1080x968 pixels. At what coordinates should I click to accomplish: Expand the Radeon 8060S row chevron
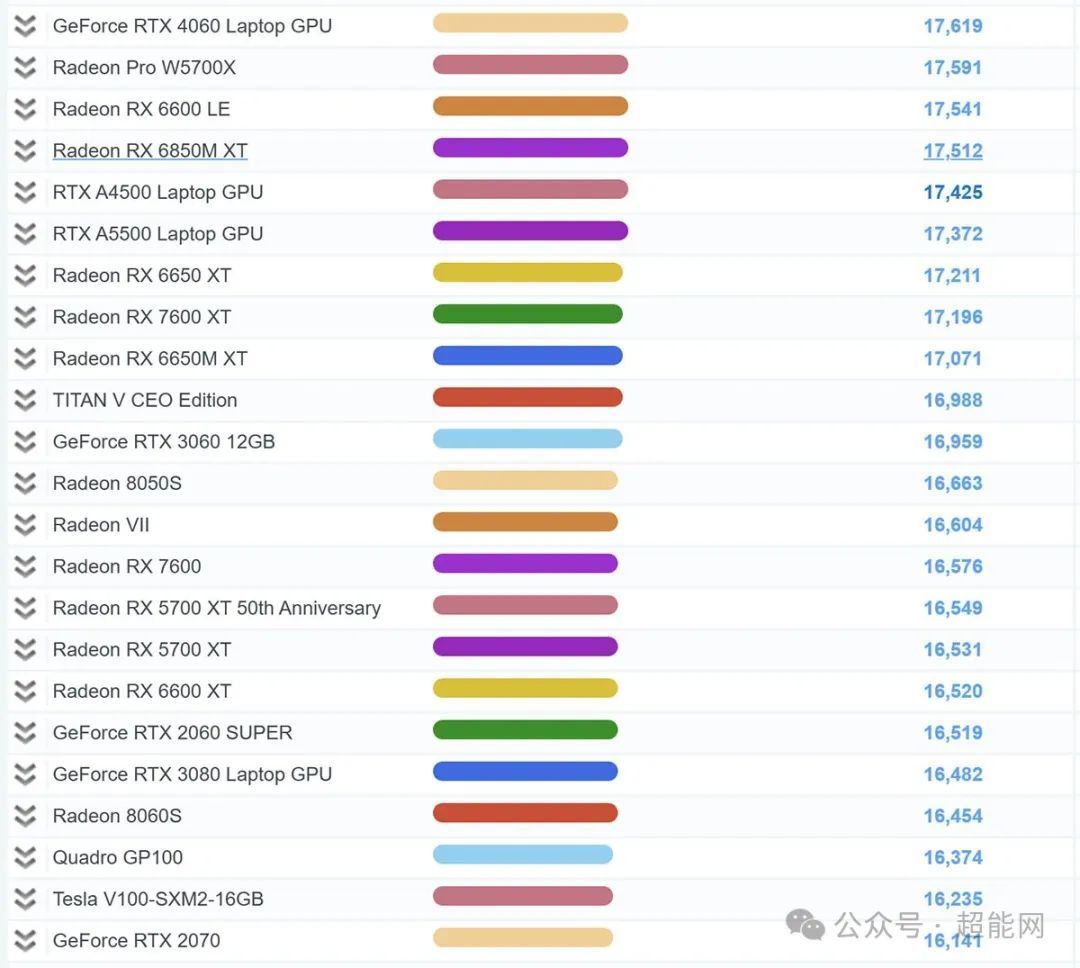(x=25, y=816)
